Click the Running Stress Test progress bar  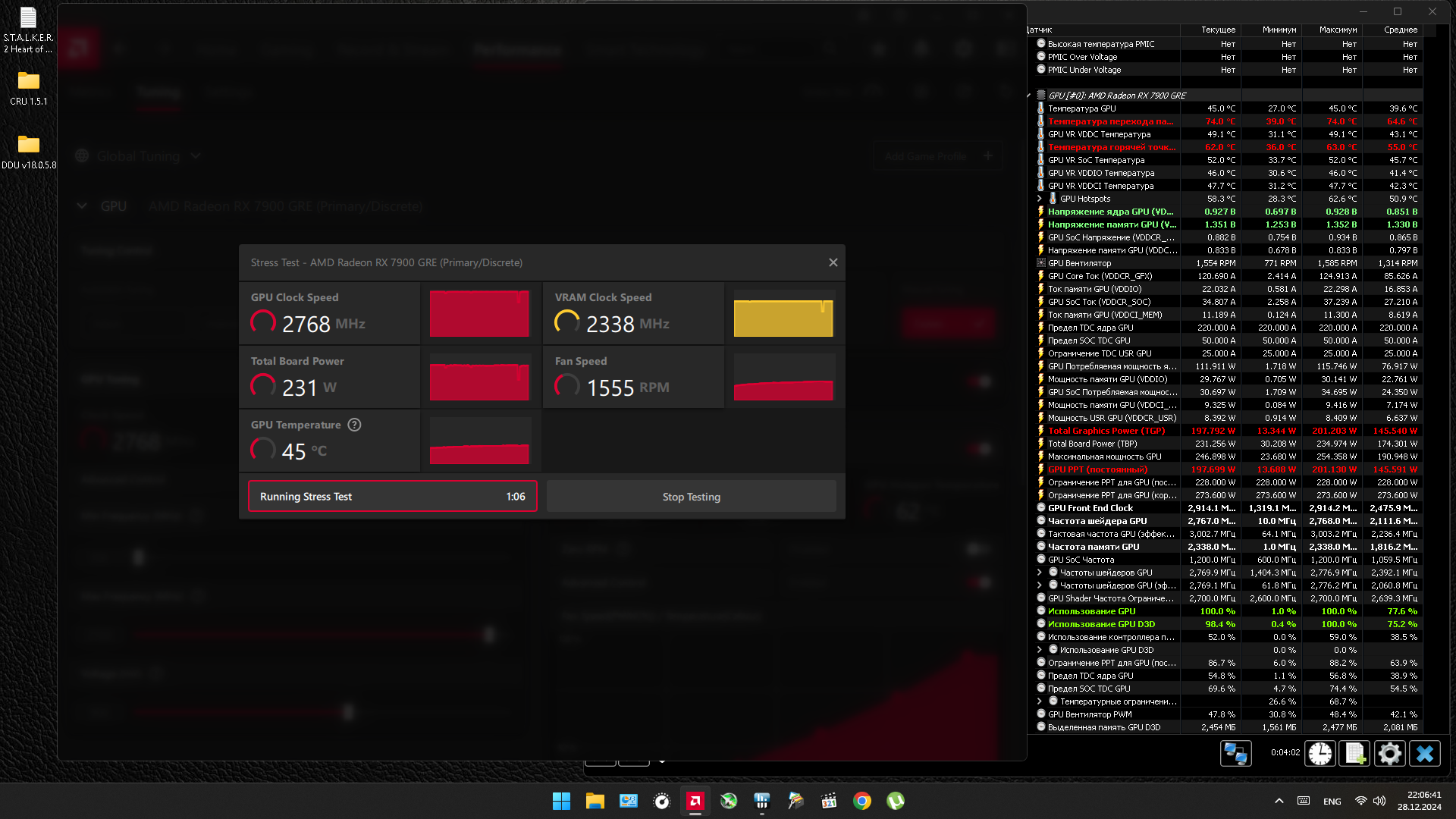[x=392, y=497]
